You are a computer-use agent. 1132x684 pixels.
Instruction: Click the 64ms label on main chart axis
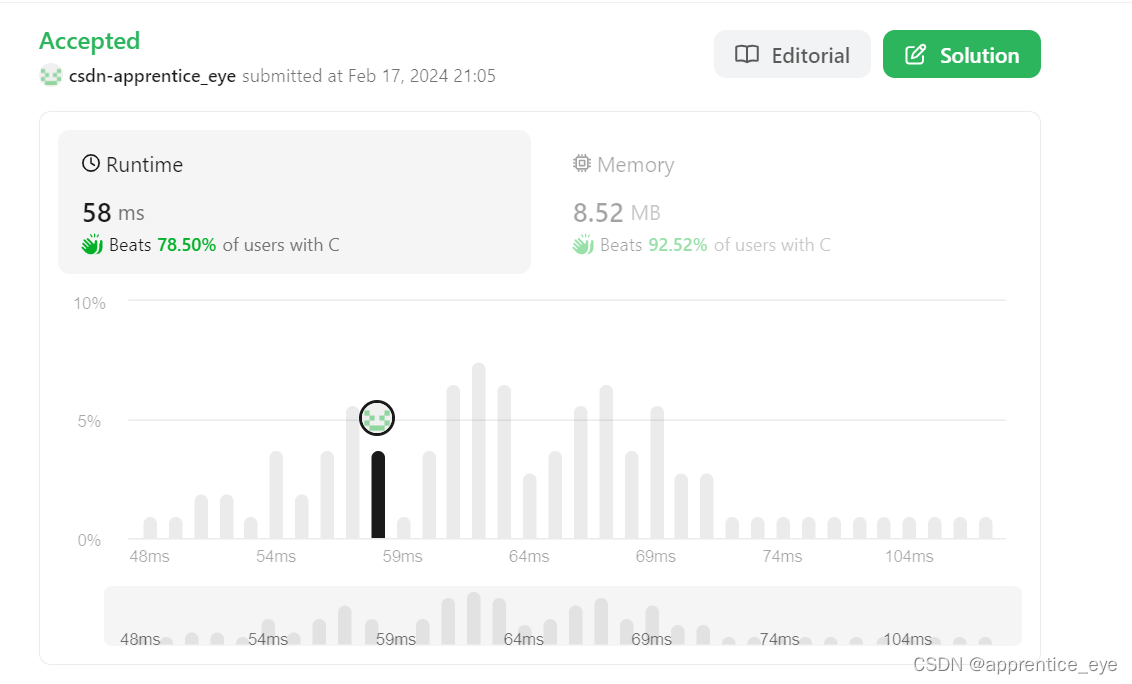528,556
